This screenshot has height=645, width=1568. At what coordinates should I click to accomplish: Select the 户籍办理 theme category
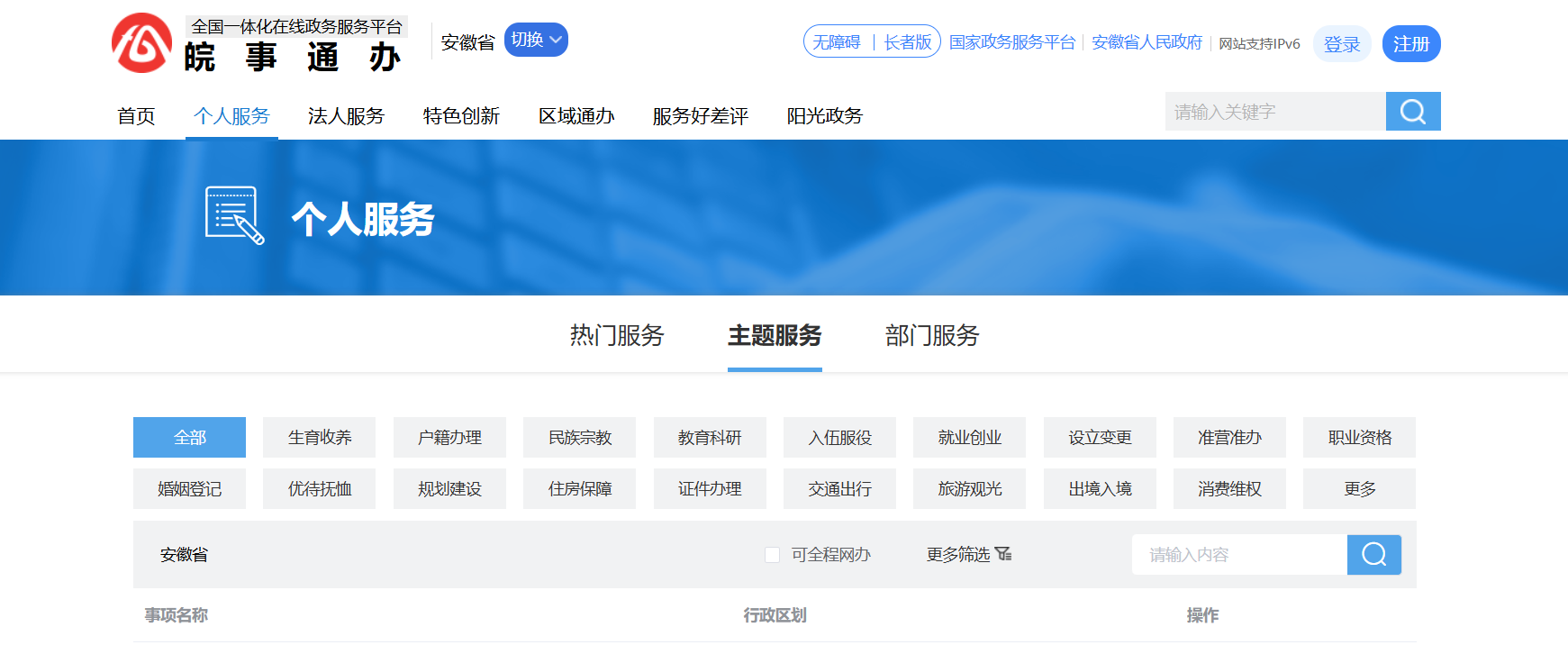[449, 438]
